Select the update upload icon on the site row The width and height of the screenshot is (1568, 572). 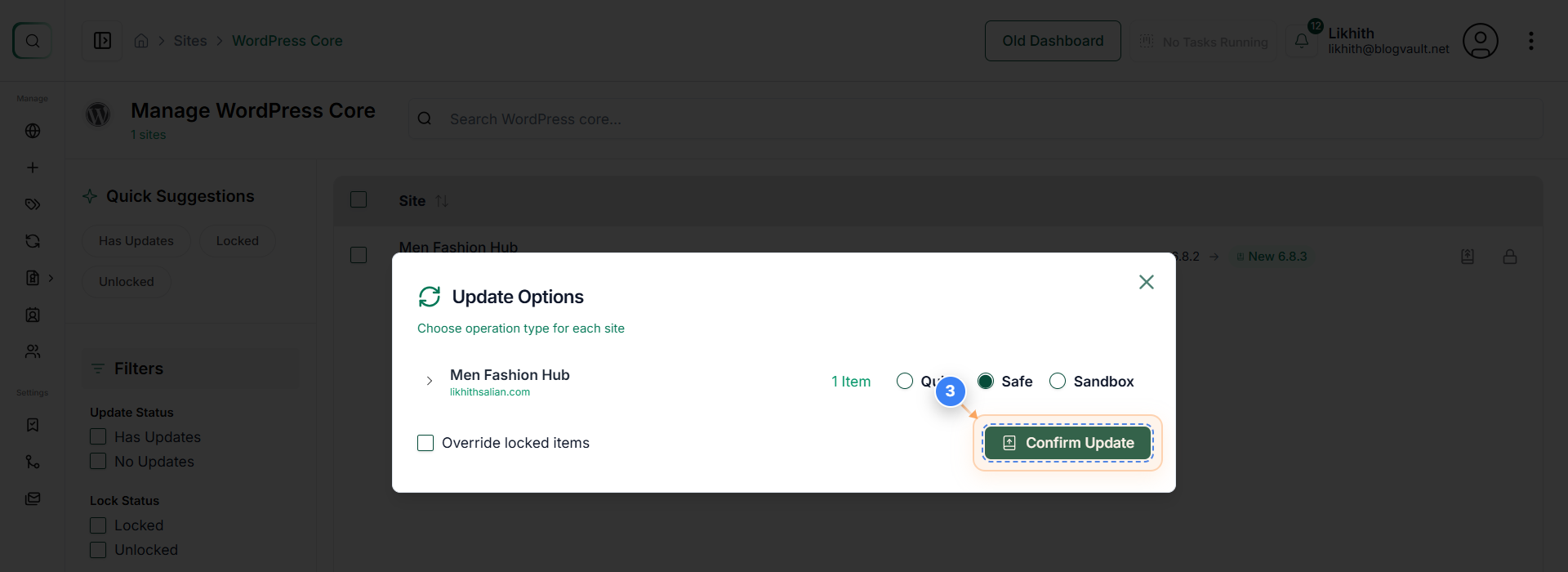[x=1468, y=256]
